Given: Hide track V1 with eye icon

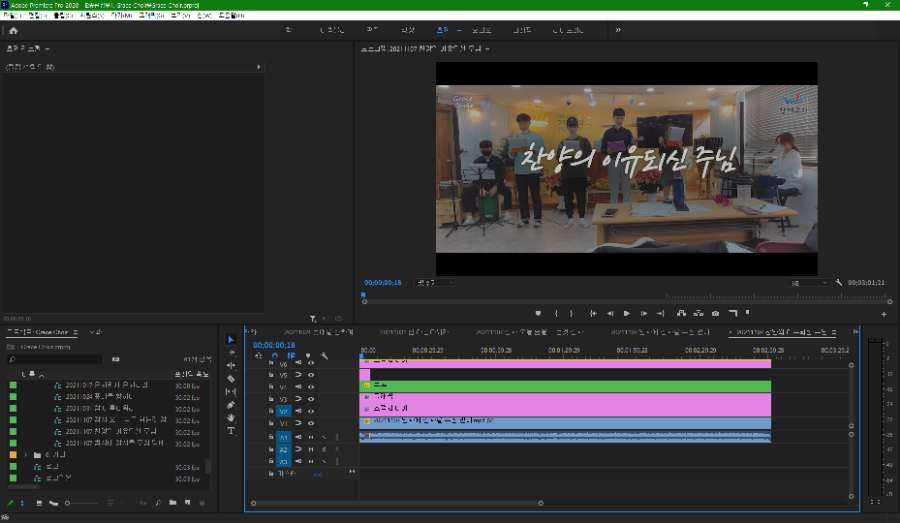Looking at the screenshot, I should (311, 423).
